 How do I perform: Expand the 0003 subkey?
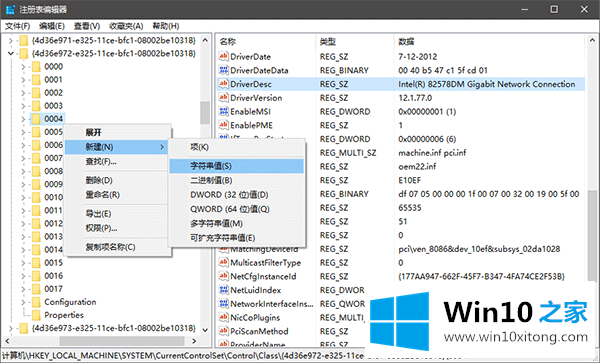(23, 106)
